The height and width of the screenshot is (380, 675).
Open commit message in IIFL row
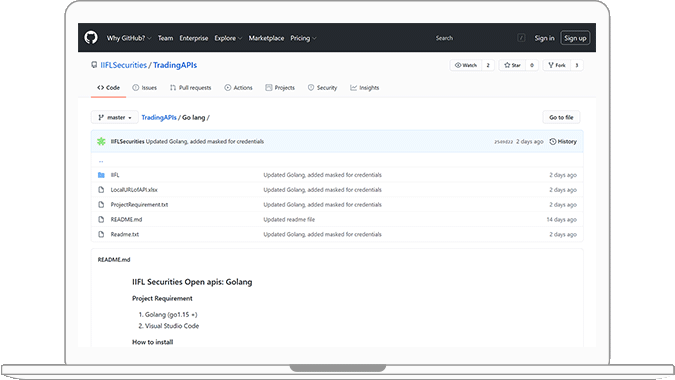pyautogui.click(x=322, y=175)
